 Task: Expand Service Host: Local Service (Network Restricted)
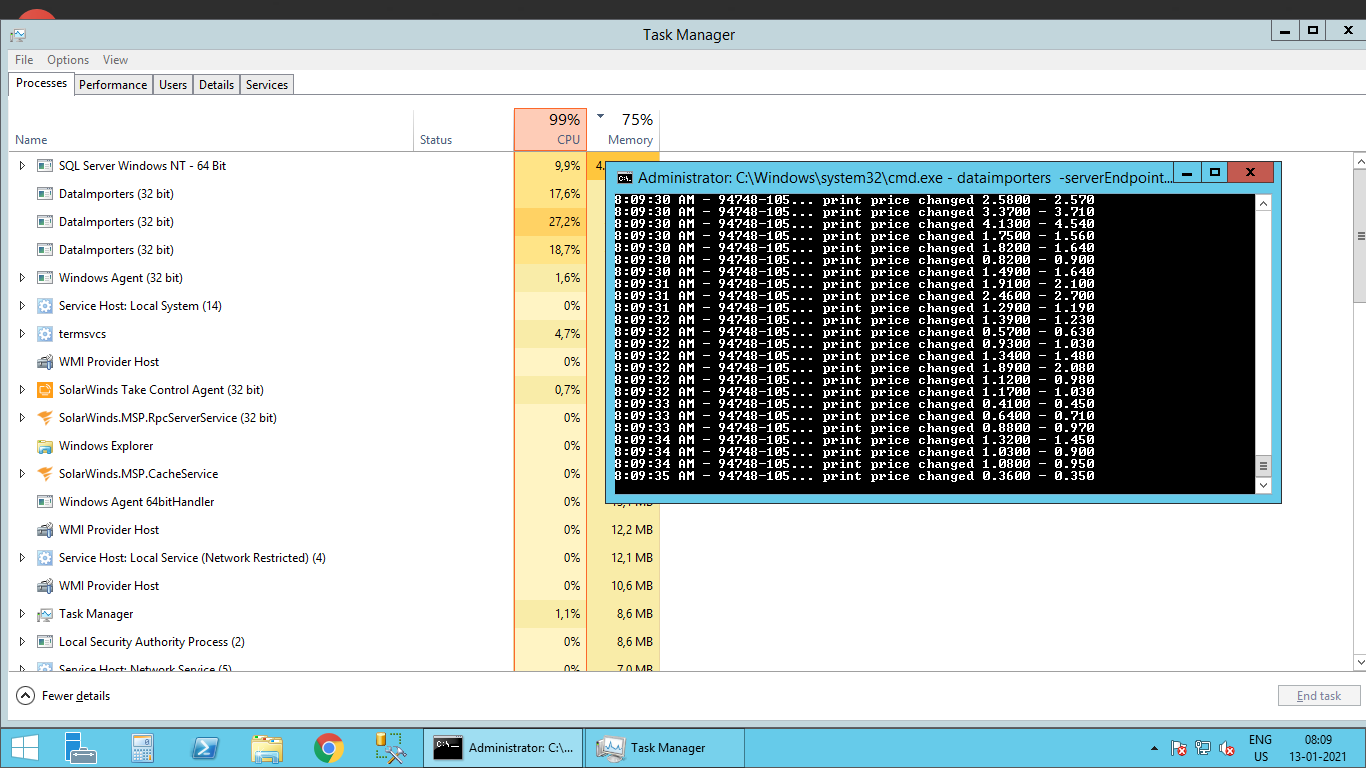point(22,558)
